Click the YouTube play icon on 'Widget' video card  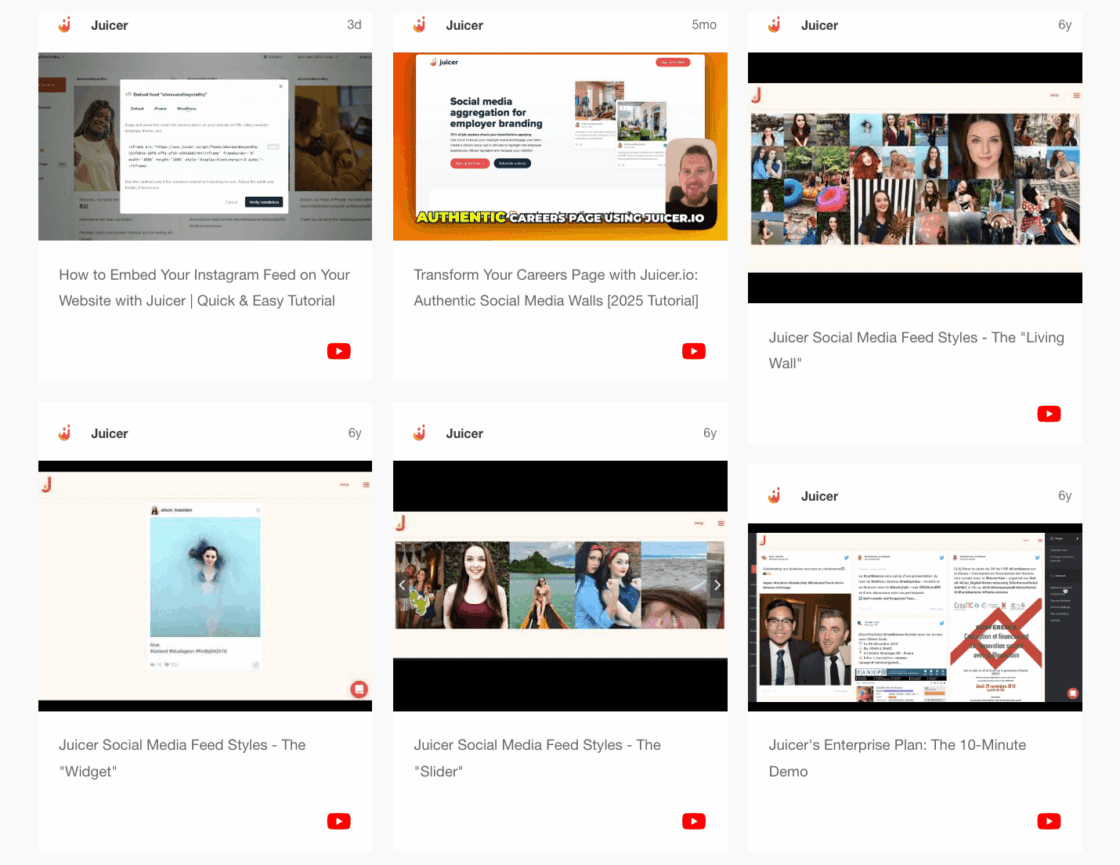coord(338,821)
